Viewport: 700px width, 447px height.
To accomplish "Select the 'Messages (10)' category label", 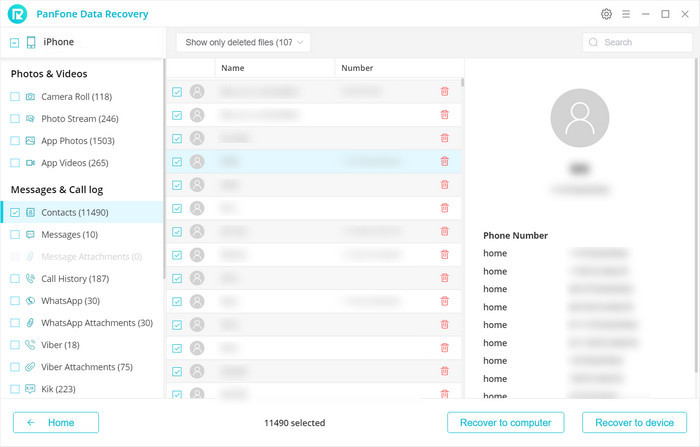I will [69, 234].
